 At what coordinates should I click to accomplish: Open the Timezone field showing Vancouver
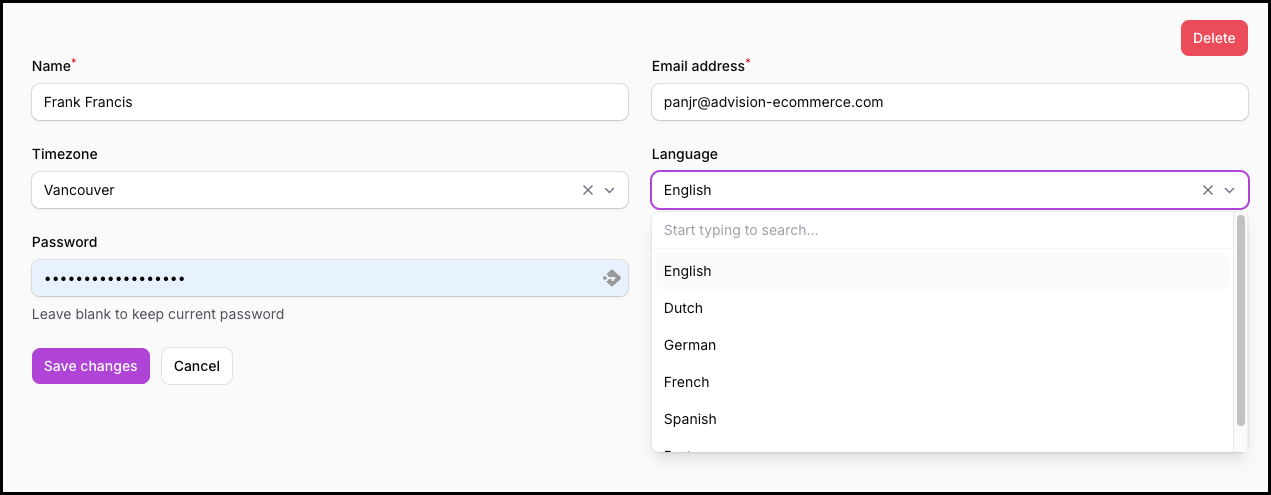point(300,190)
